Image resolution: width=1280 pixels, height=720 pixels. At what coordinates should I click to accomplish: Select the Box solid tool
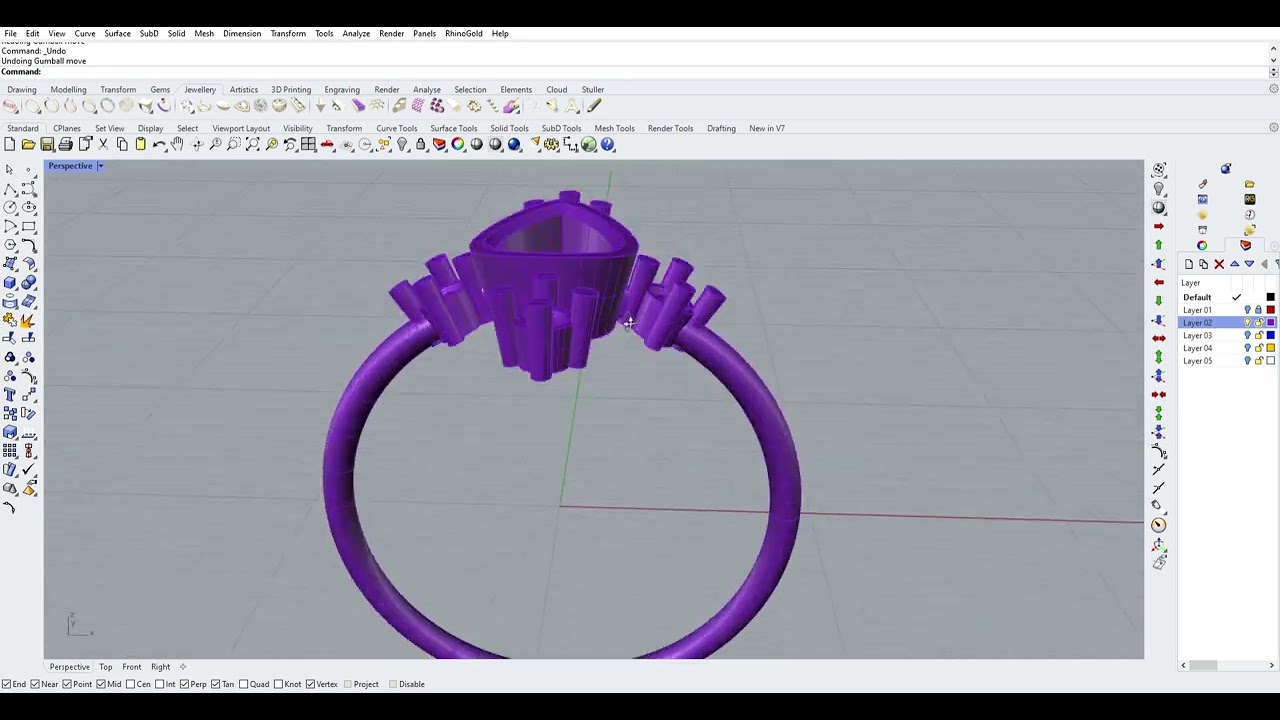10,283
